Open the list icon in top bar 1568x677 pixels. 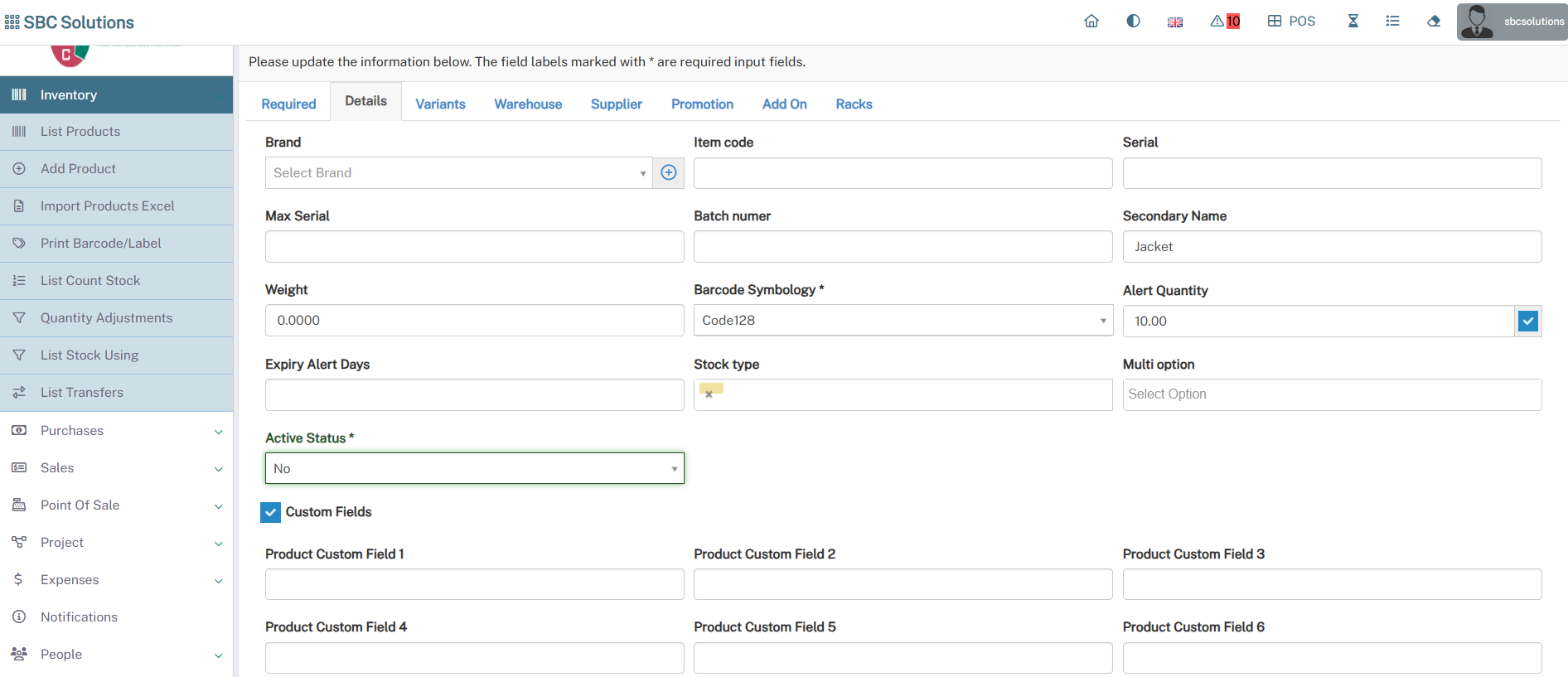coord(1392,22)
